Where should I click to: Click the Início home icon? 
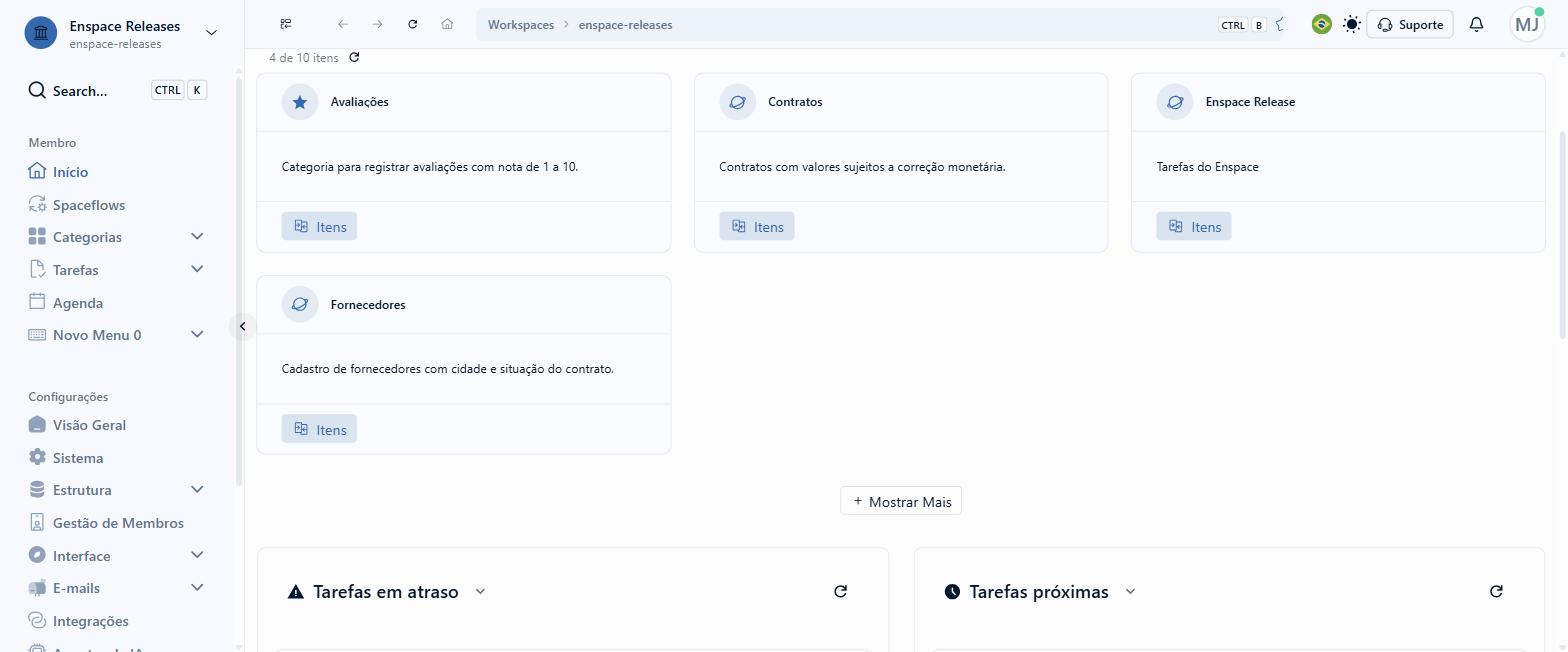[37, 171]
